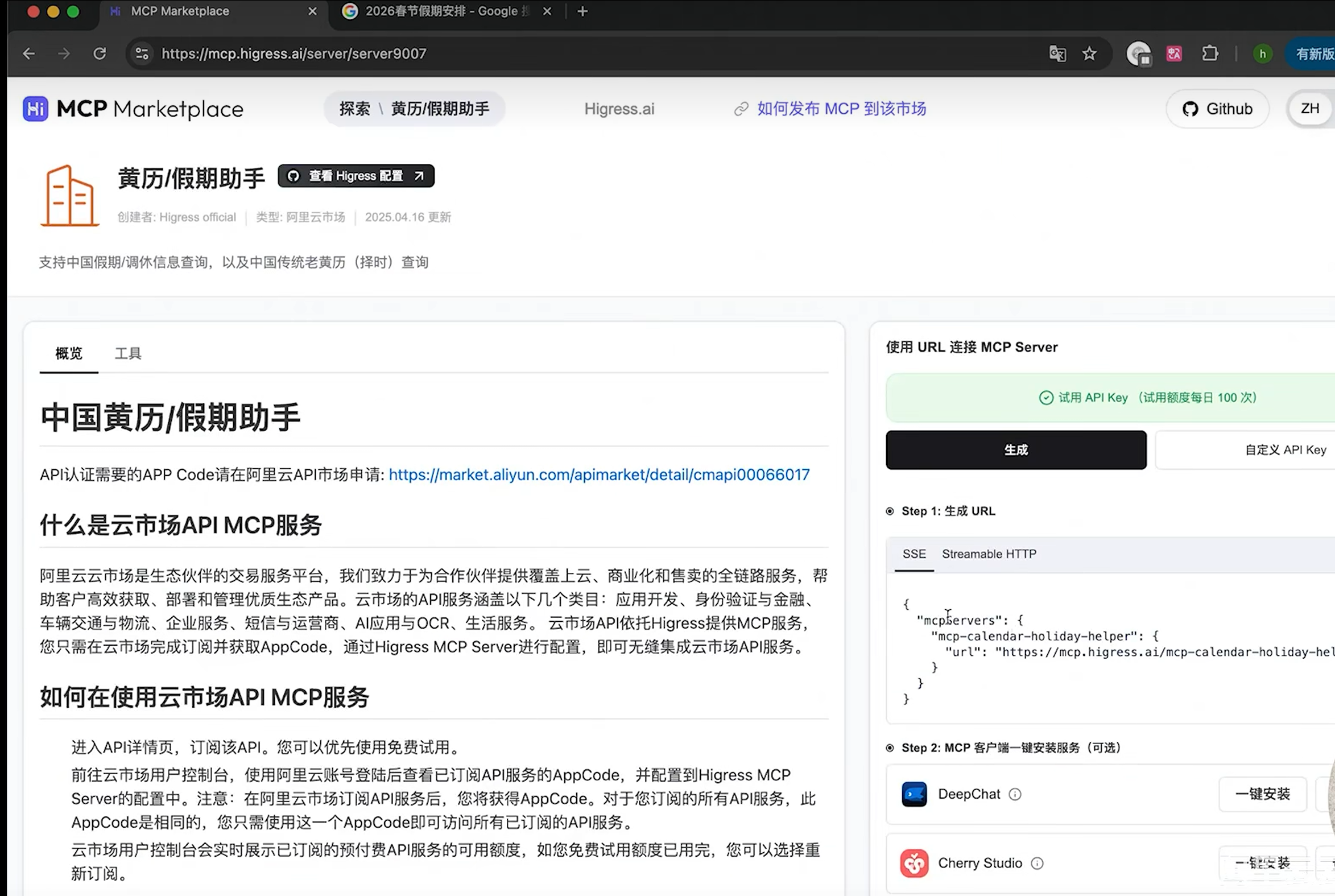Click the translate page icon
Image resolution: width=1335 pixels, height=896 pixels.
coord(1057,53)
